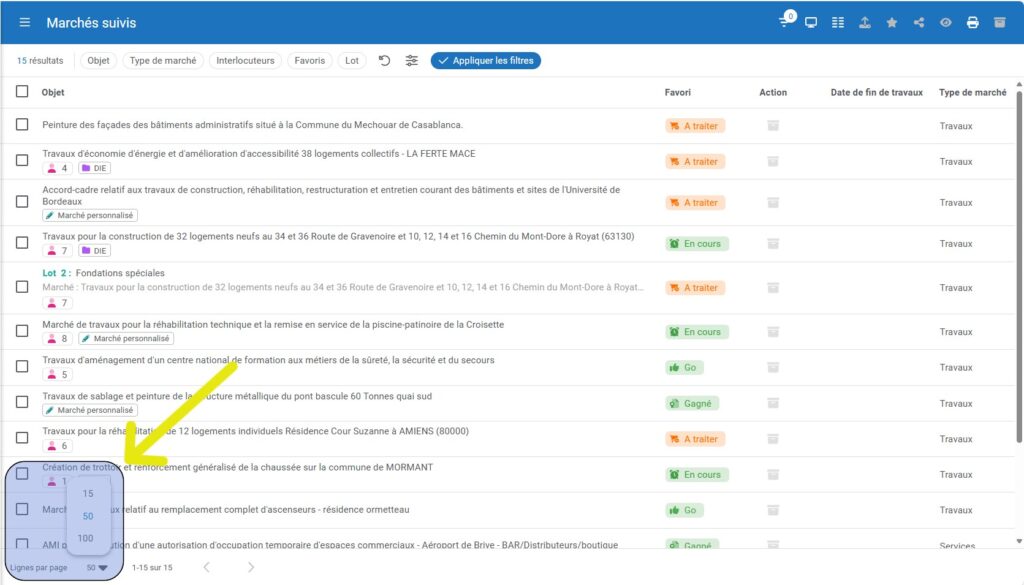The height and width of the screenshot is (585, 1024).
Task: Click the print icon in header
Action: [972, 22]
